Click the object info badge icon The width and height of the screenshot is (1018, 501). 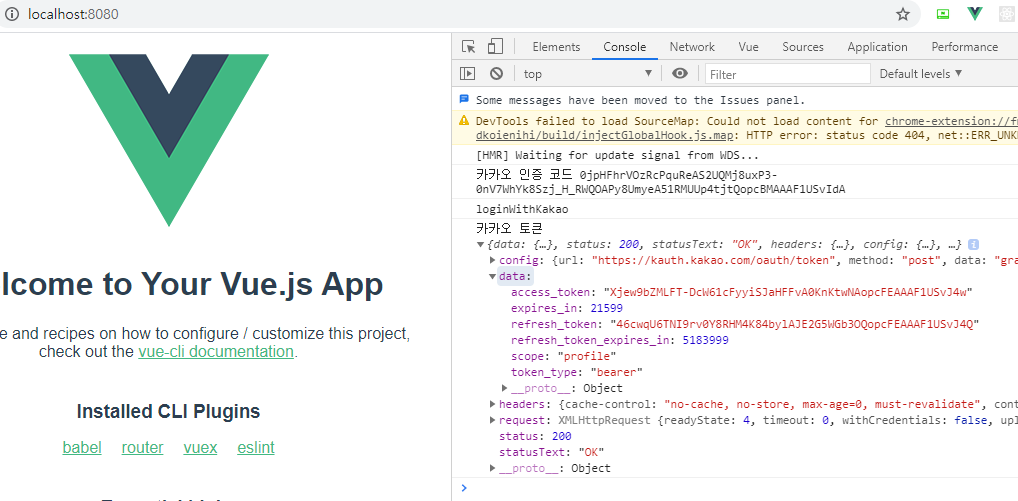coord(973,245)
